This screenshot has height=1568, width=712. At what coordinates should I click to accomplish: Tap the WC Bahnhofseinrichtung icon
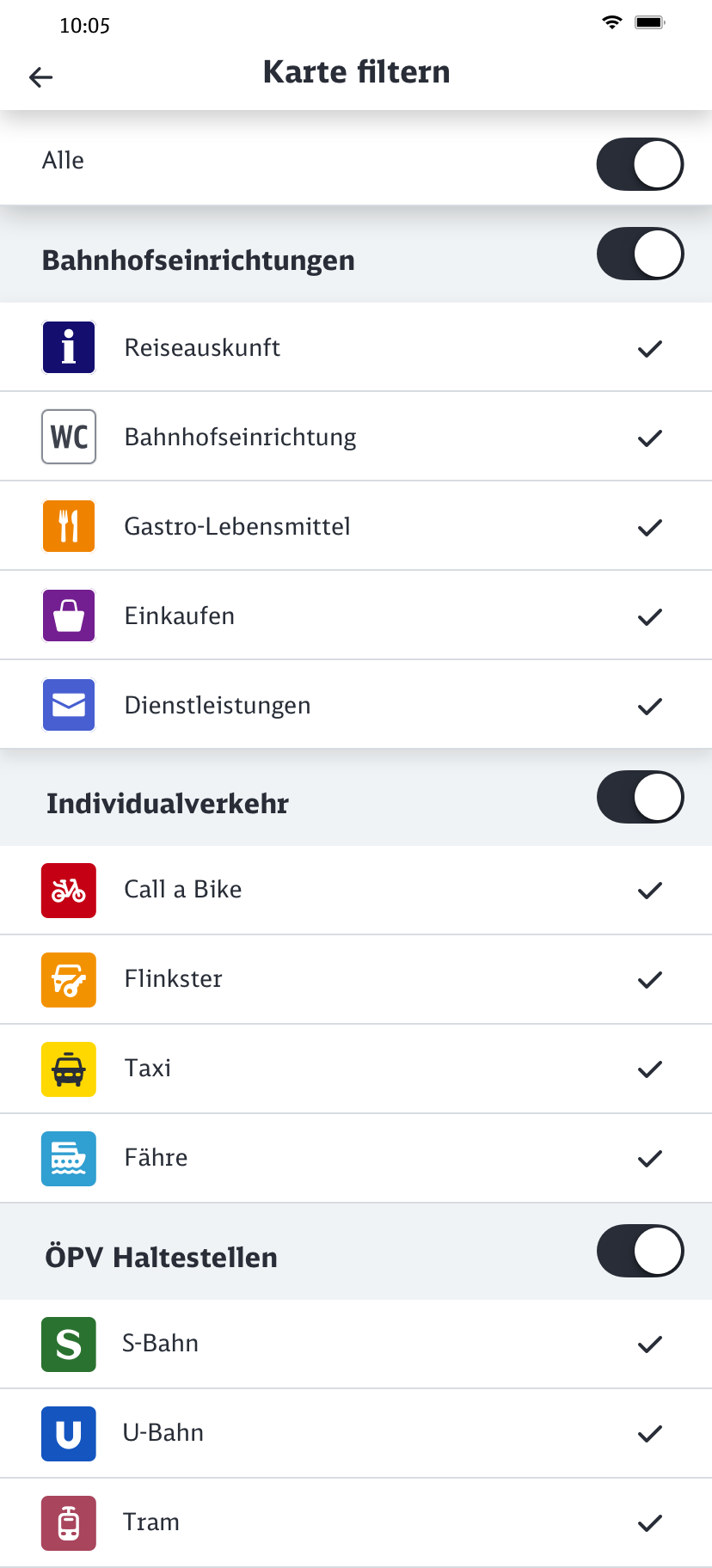pos(69,437)
